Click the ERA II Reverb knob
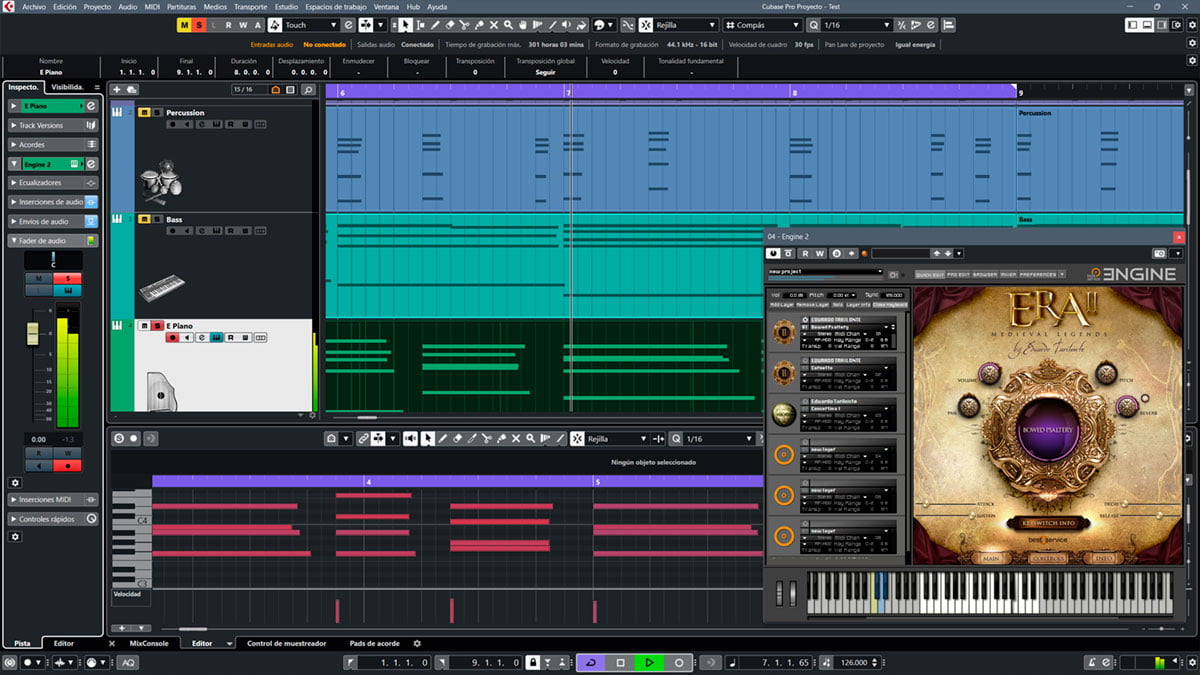 pyautogui.click(x=1127, y=406)
